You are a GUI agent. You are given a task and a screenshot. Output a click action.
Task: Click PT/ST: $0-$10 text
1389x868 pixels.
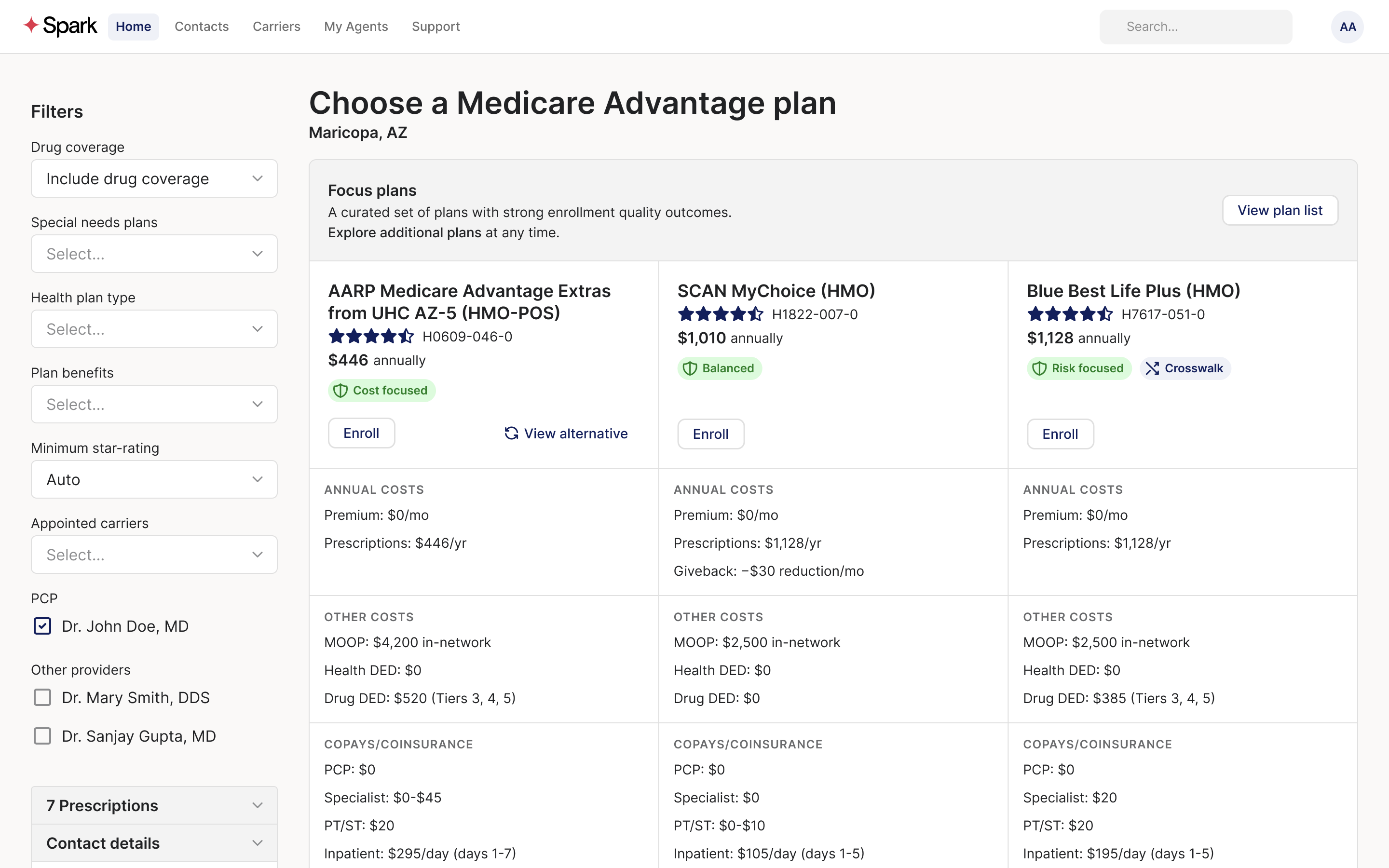(719, 826)
